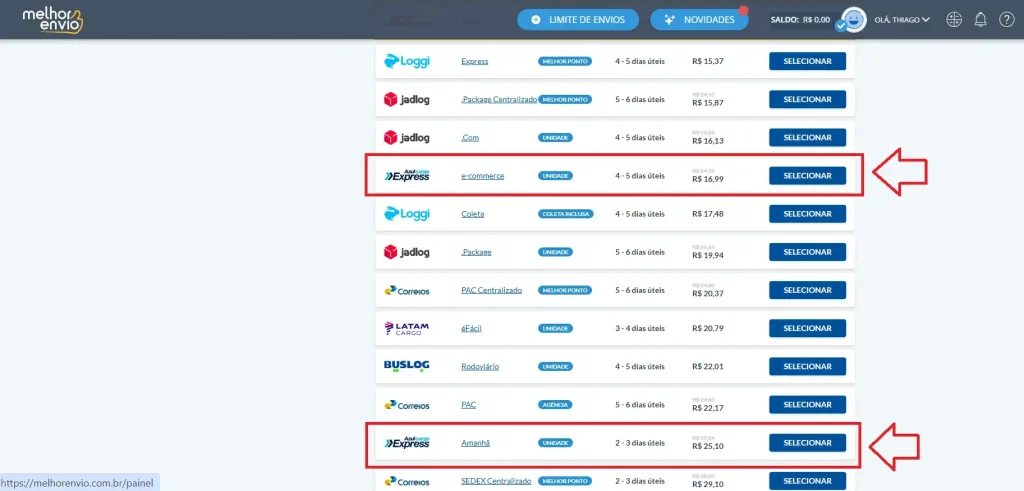Open the notifications bell icon
Screen dimensions: 1024x491
coord(980,20)
